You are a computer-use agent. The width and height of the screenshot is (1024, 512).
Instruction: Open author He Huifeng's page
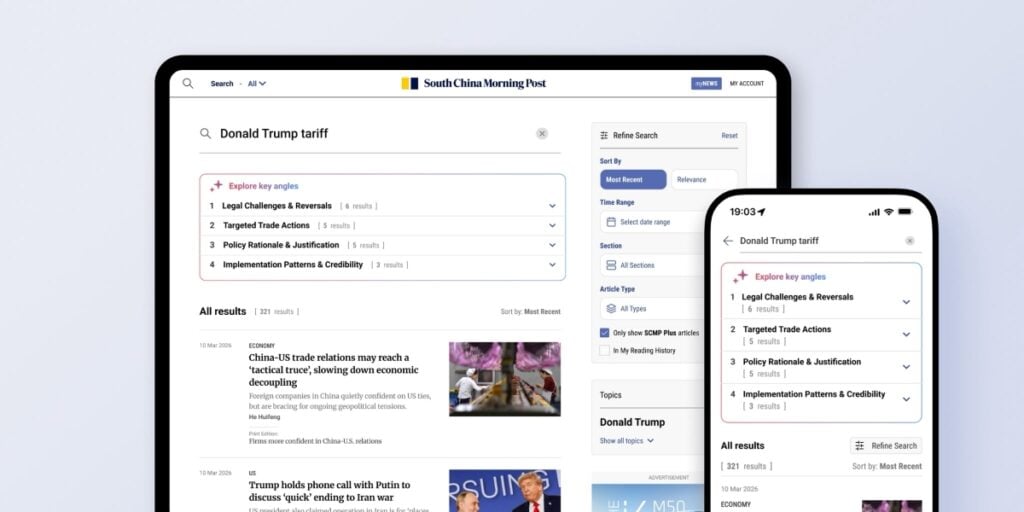pos(264,417)
